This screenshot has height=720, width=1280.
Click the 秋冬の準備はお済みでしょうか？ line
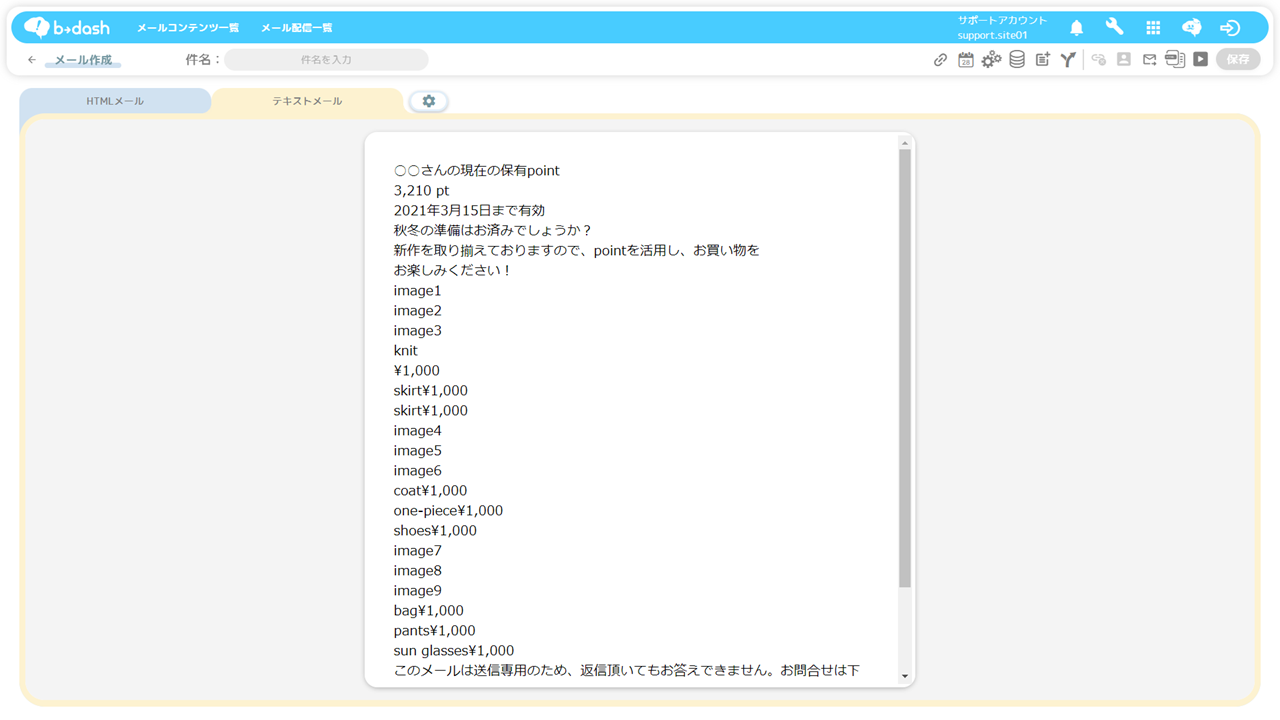click(x=493, y=231)
